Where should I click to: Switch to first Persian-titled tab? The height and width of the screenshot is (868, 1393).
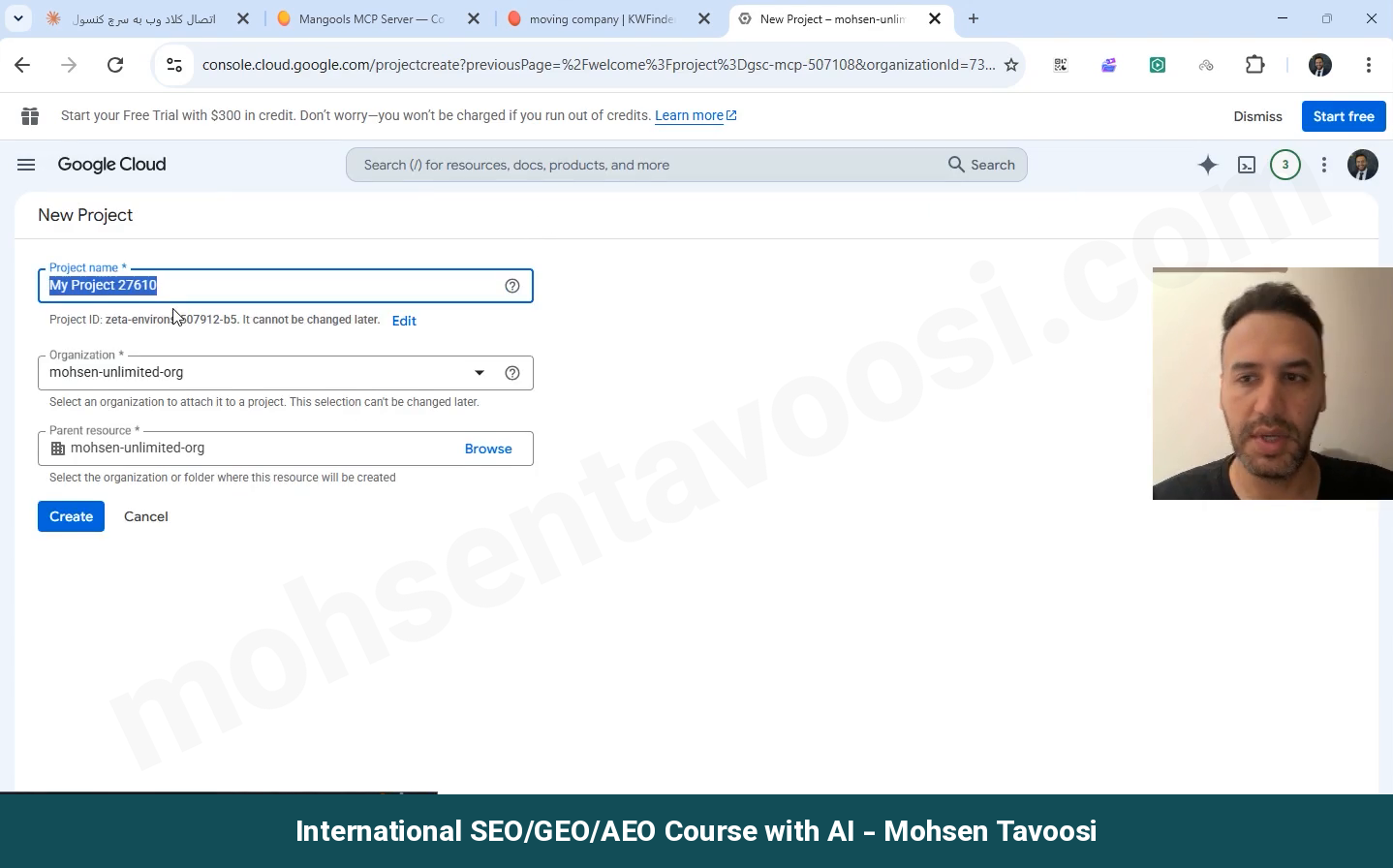click(x=148, y=18)
